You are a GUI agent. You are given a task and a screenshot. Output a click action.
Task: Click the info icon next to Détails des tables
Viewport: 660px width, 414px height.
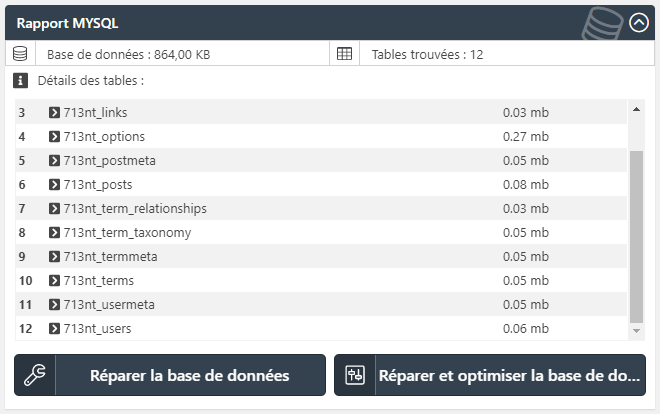(x=20, y=80)
